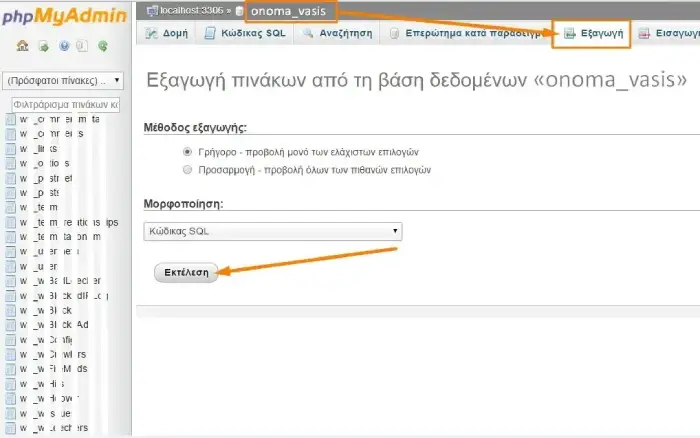Image resolution: width=700 pixels, height=438 pixels.
Task: Open the users table name link
Action: coord(39,267)
